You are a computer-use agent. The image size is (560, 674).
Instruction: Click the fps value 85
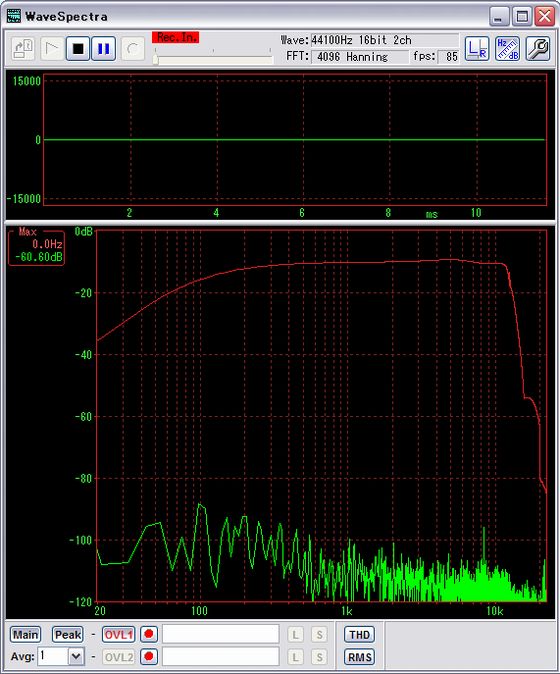[x=448, y=57]
